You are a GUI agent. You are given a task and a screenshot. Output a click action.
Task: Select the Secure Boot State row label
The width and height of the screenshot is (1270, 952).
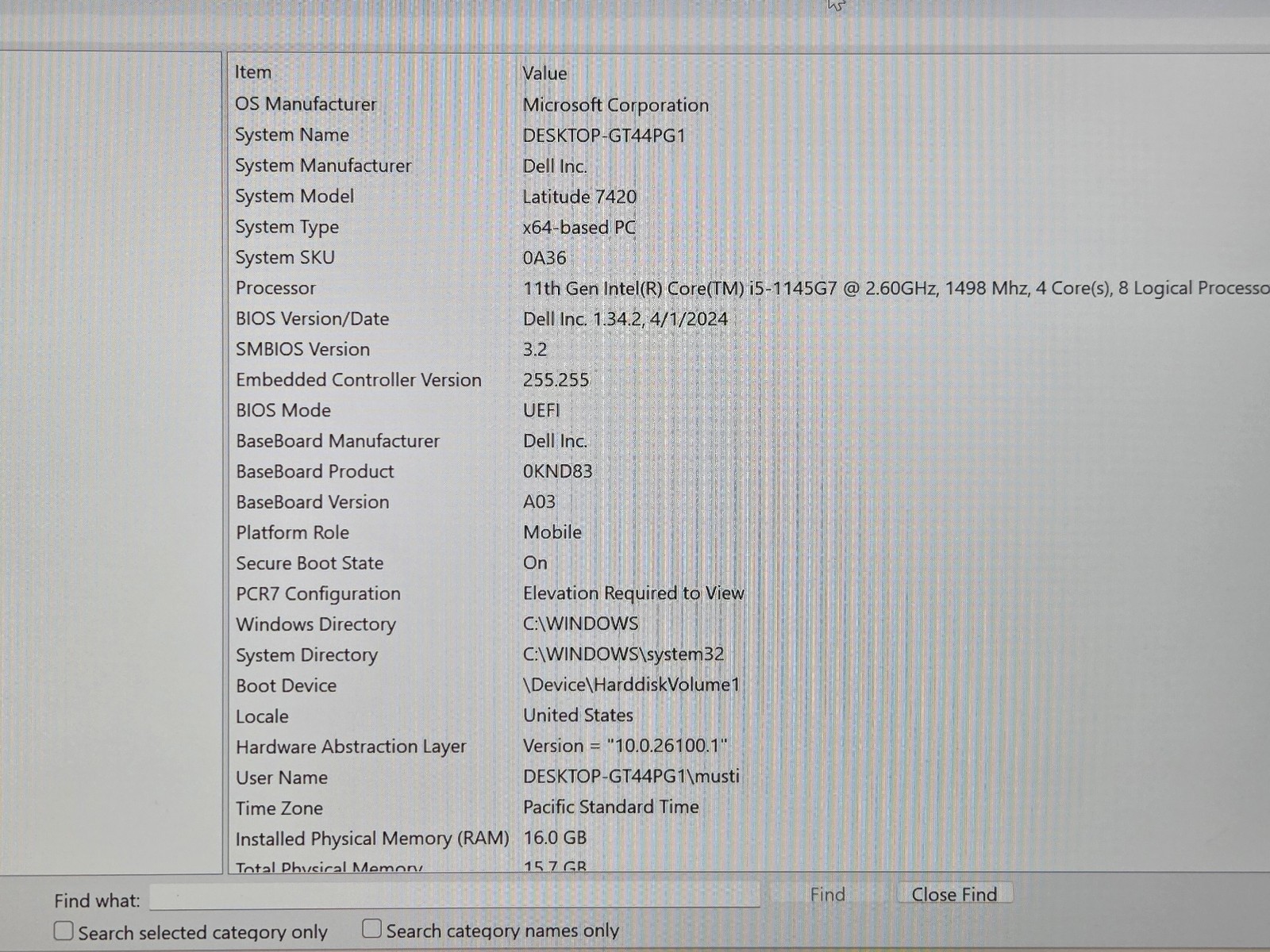(310, 563)
